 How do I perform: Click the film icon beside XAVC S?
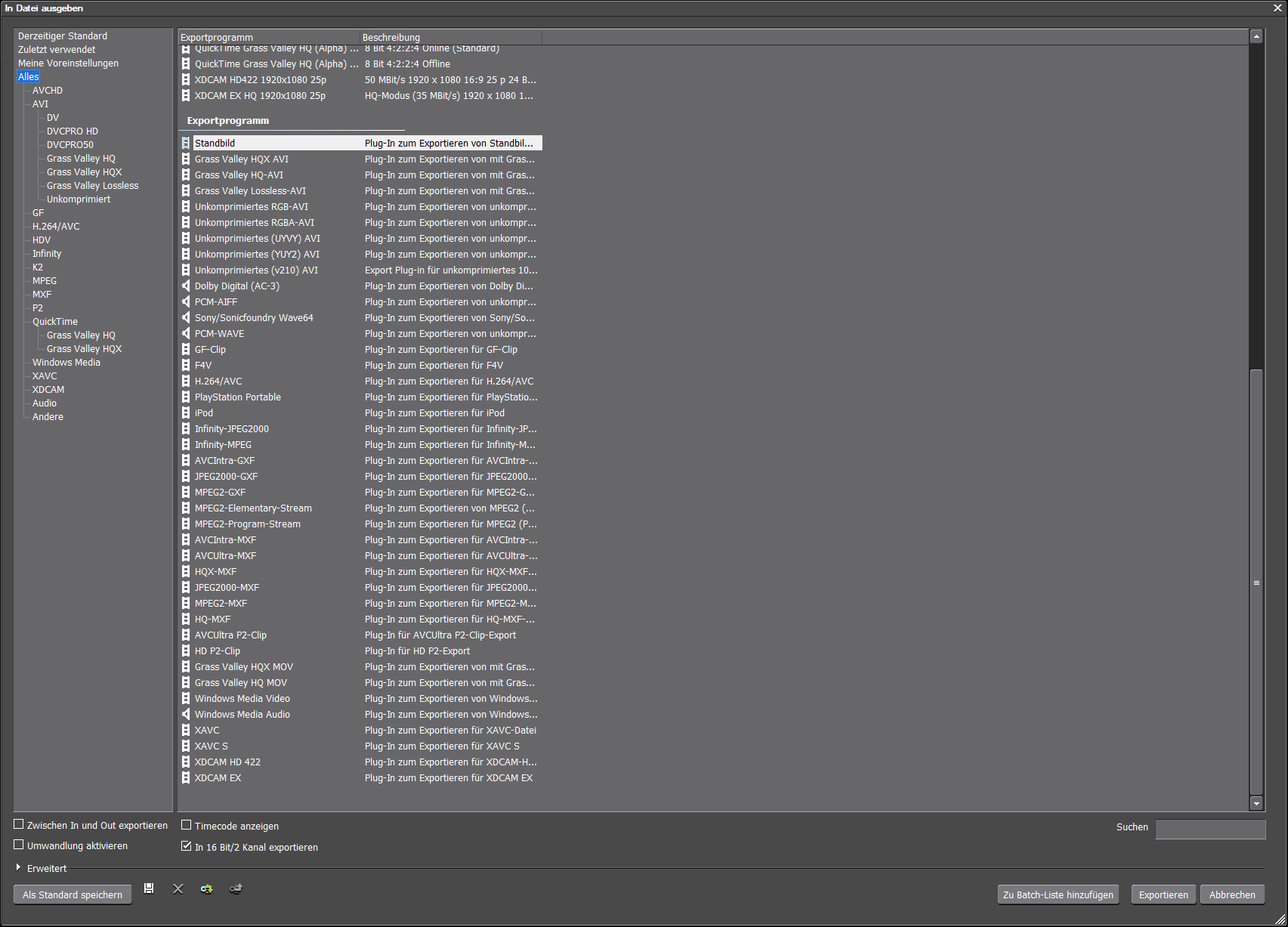tap(186, 746)
